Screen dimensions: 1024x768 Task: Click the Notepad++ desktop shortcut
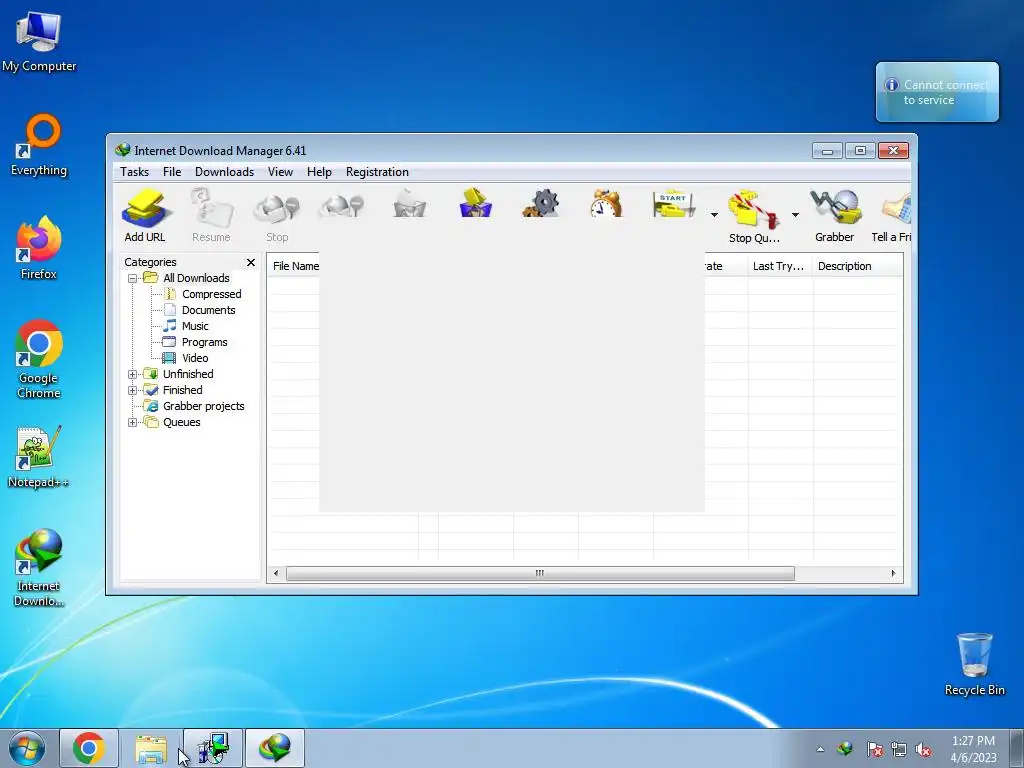coord(39,457)
